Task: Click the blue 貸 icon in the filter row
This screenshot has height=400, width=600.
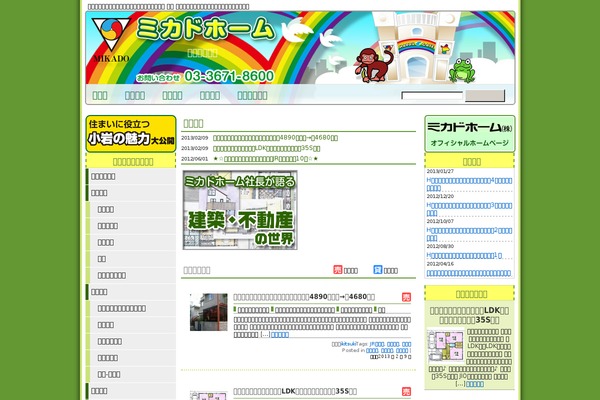Action: [x=378, y=270]
